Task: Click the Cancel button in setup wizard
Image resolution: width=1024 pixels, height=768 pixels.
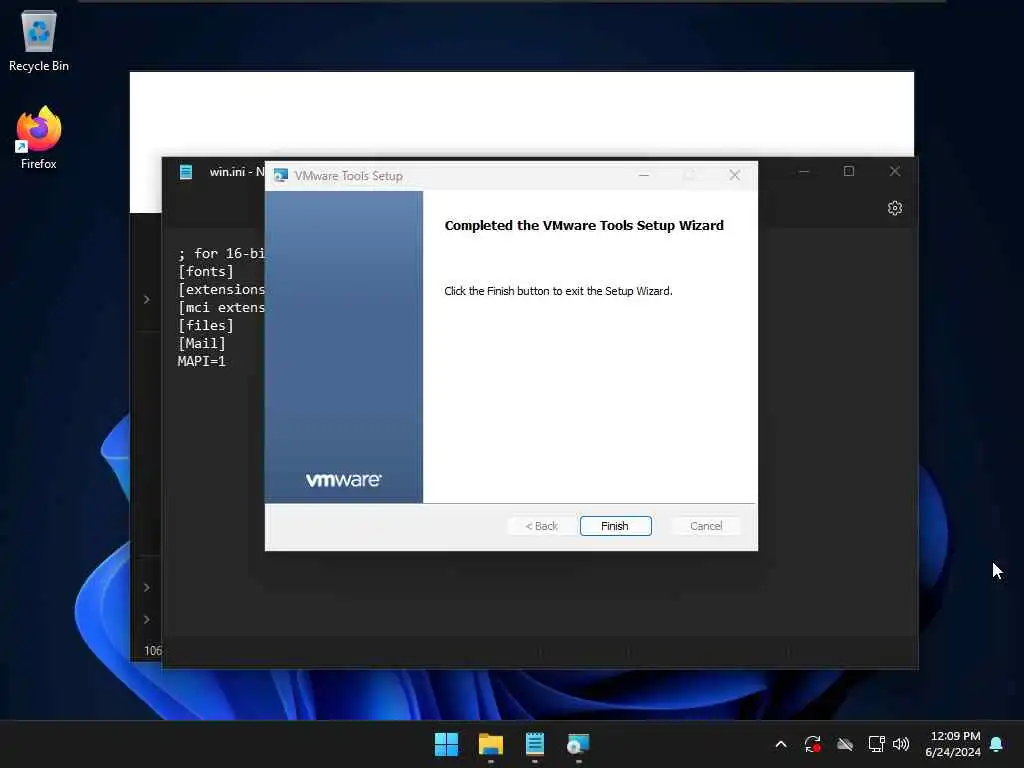Action: click(706, 526)
